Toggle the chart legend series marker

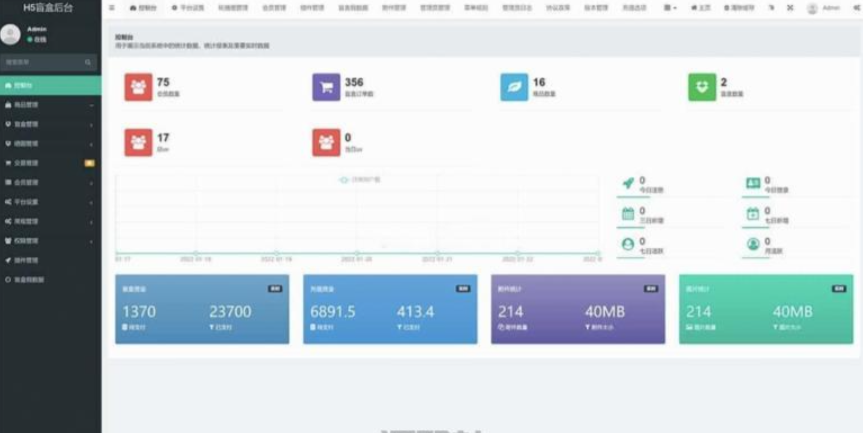(344, 180)
